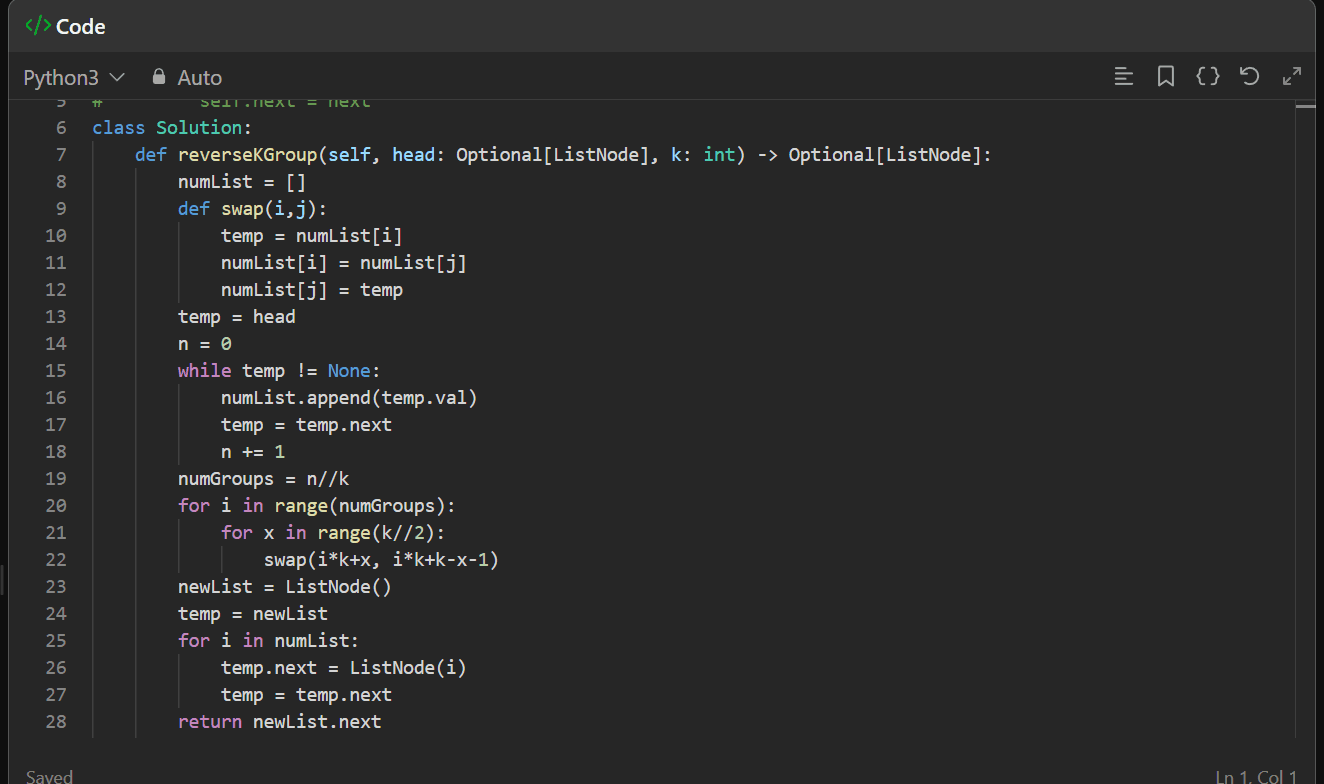
Task: Click the editor's vertical scrollbar
Action: pos(1305,420)
